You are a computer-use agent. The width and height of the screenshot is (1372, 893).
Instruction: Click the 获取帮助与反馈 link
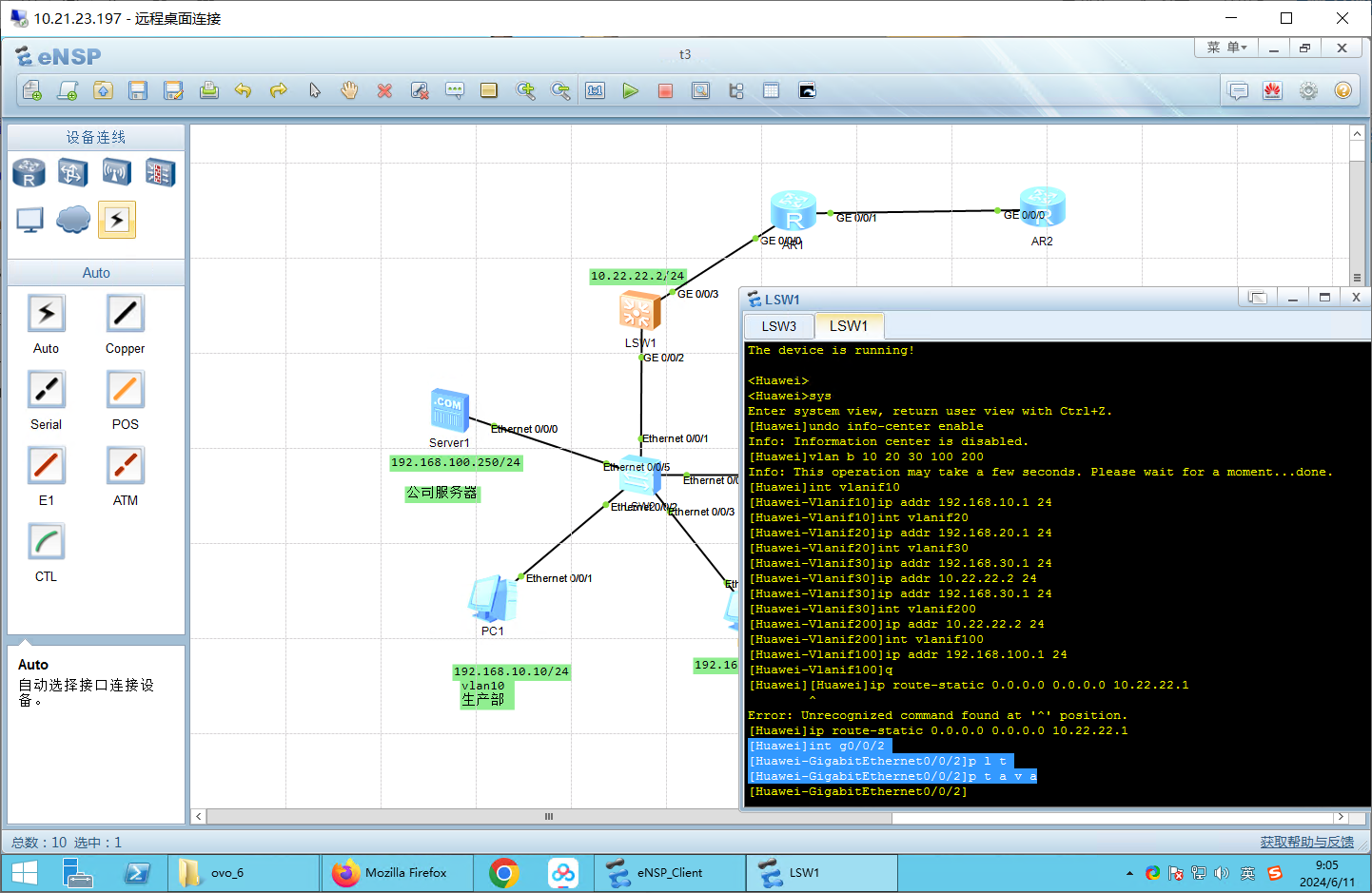pos(1306,843)
